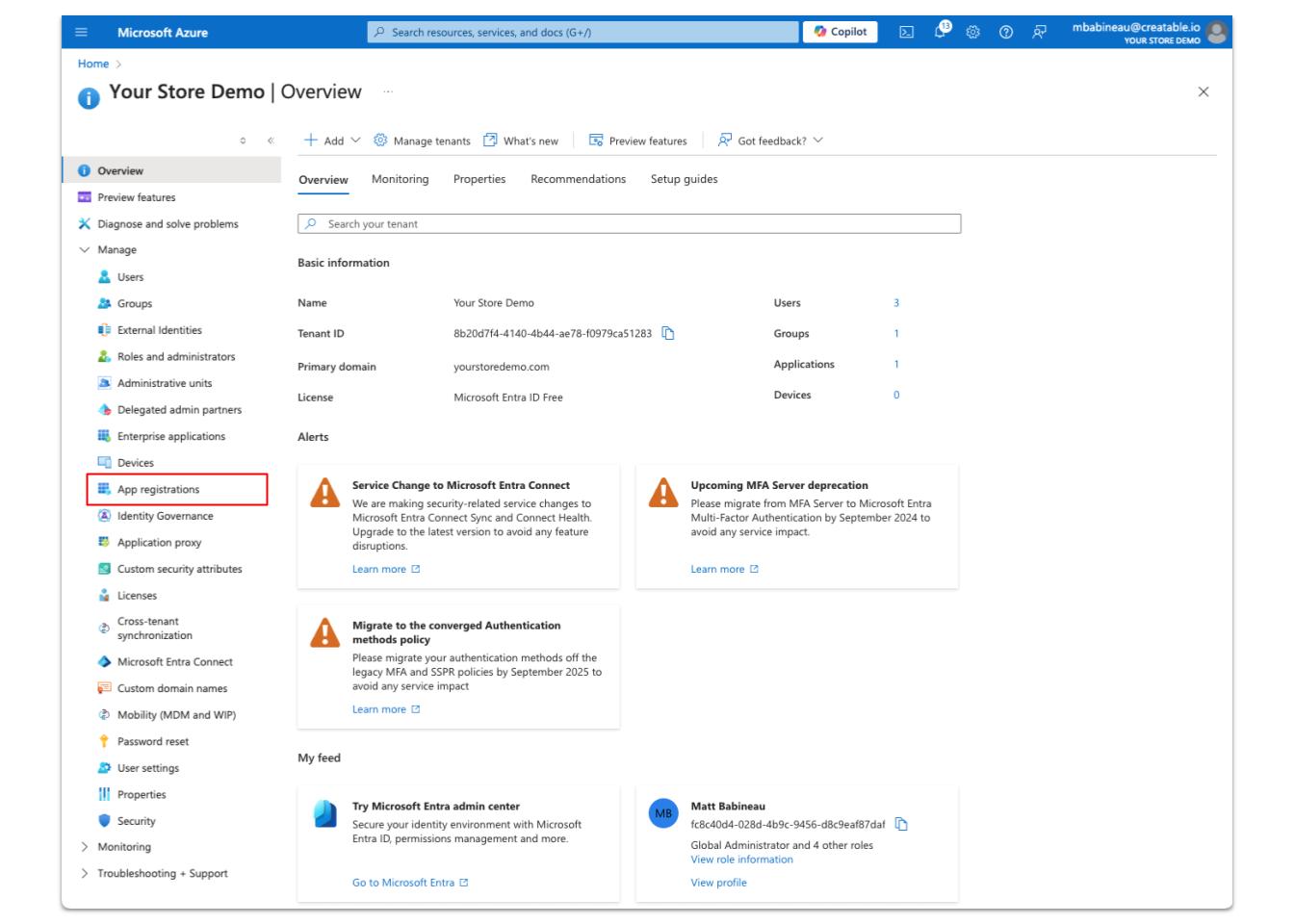Learn more about Entra Connect service change

[x=386, y=570]
